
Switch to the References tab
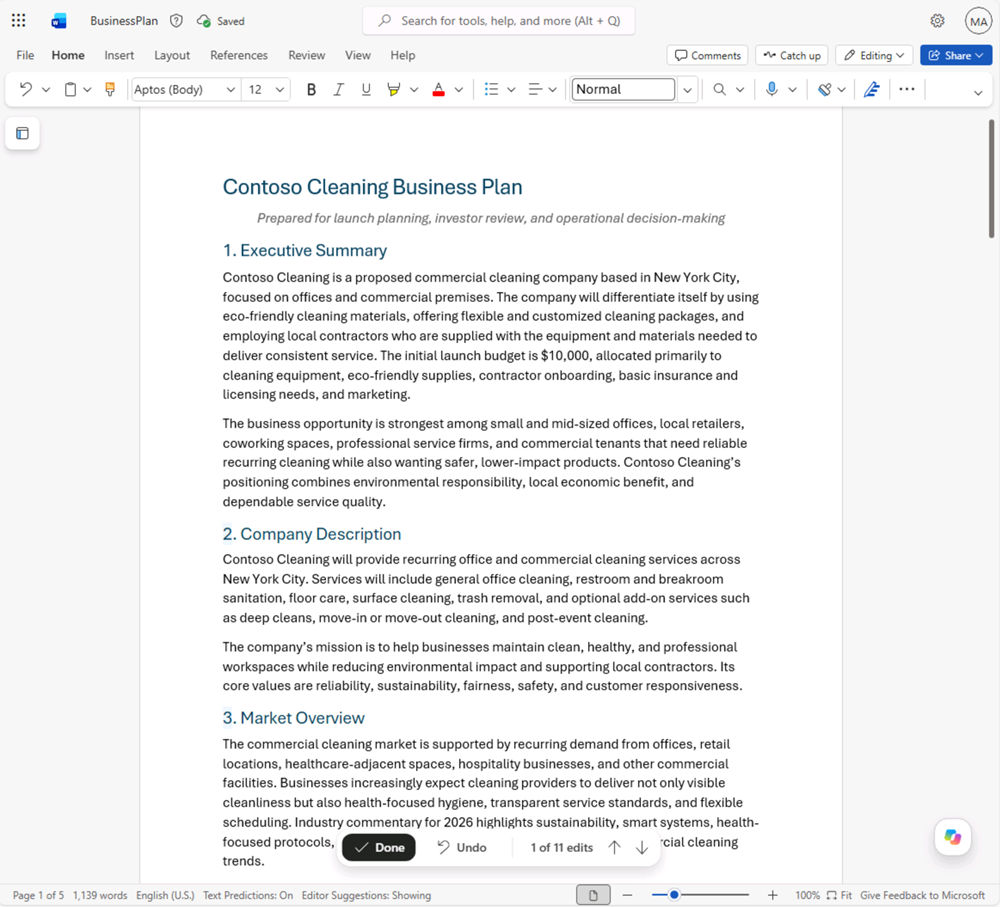pyautogui.click(x=239, y=55)
